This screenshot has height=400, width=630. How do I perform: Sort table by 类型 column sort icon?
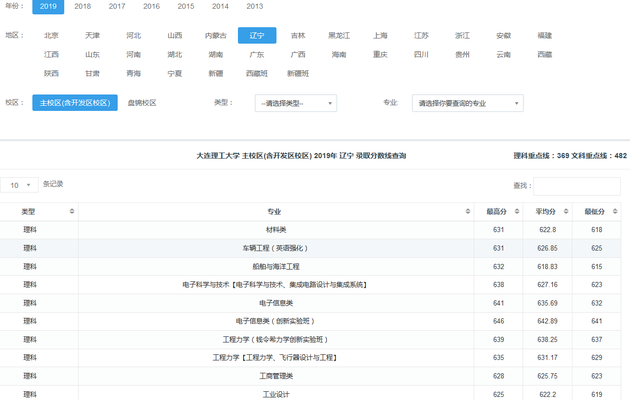click(x=72, y=211)
